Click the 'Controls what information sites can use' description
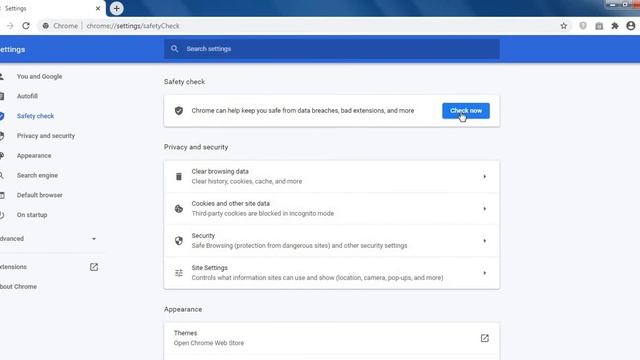This screenshot has height=360, width=640. pyautogui.click(x=317, y=278)
